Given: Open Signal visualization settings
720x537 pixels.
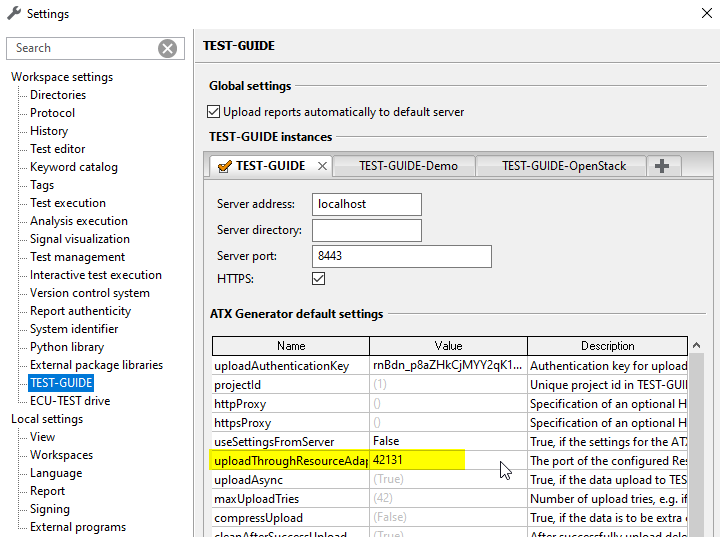Looking at the screenshot, I should (x=79, y=239).
